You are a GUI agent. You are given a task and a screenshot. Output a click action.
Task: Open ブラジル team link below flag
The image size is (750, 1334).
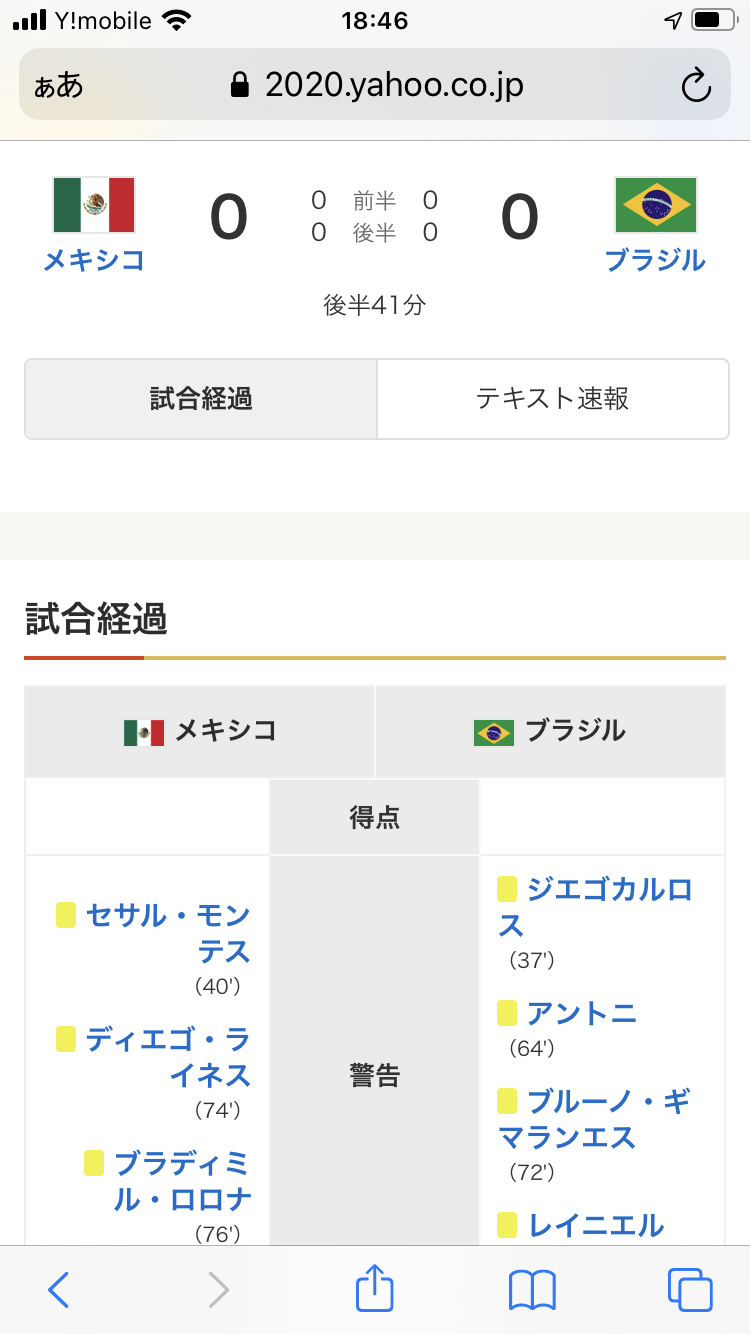656,261
